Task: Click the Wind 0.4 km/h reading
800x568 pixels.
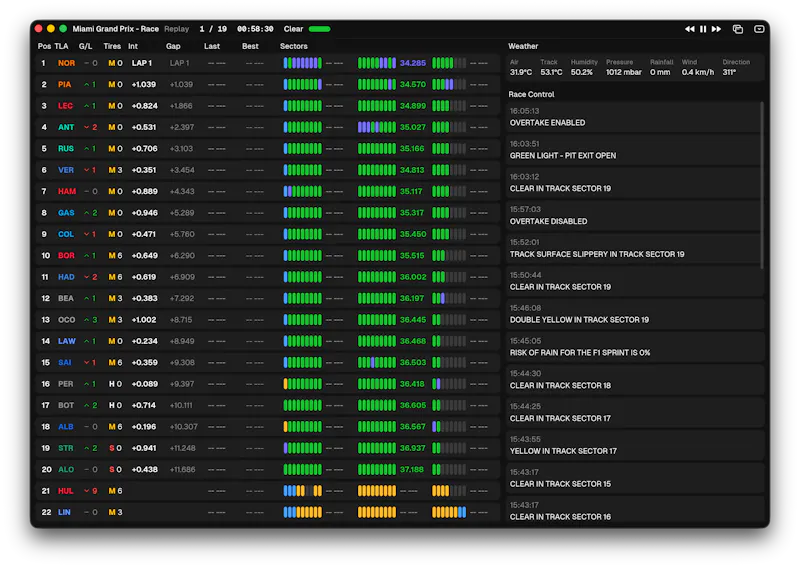Action: (x=698, y=72)
